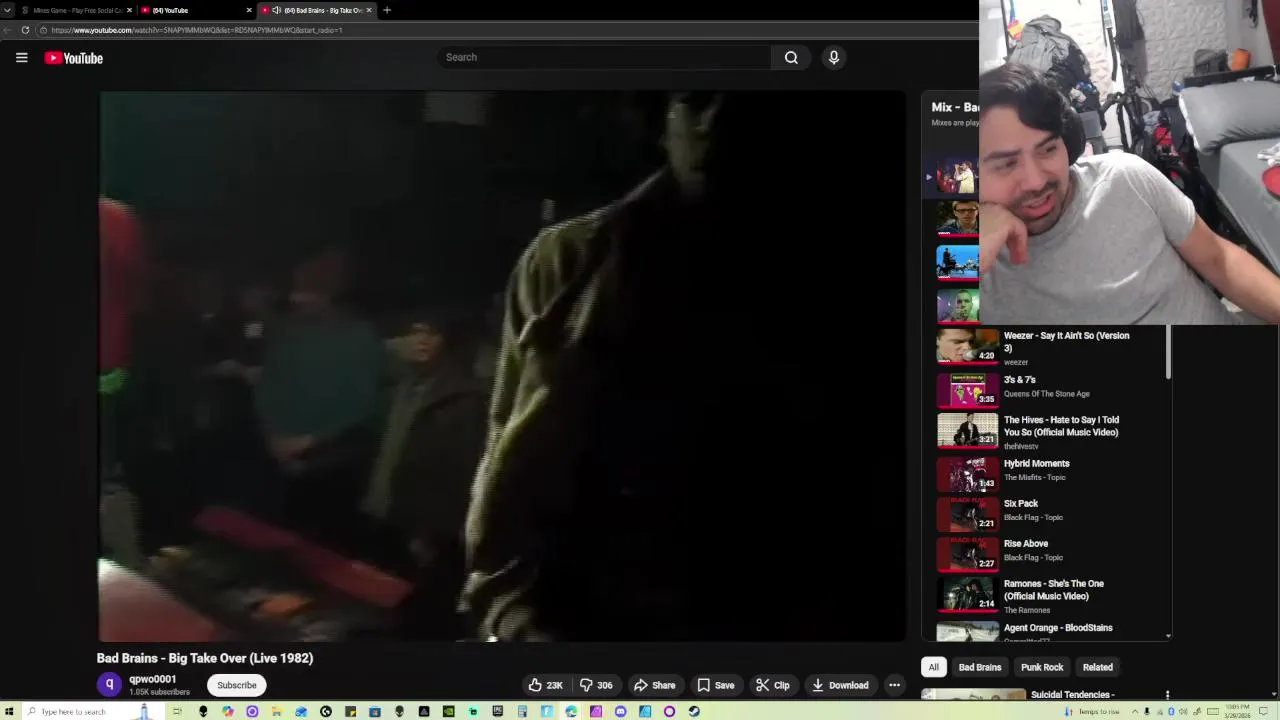This screenshot has width=1280, height=720.
Task: Open Epic Games Launcher from taskbar
Action: [497, 711]
